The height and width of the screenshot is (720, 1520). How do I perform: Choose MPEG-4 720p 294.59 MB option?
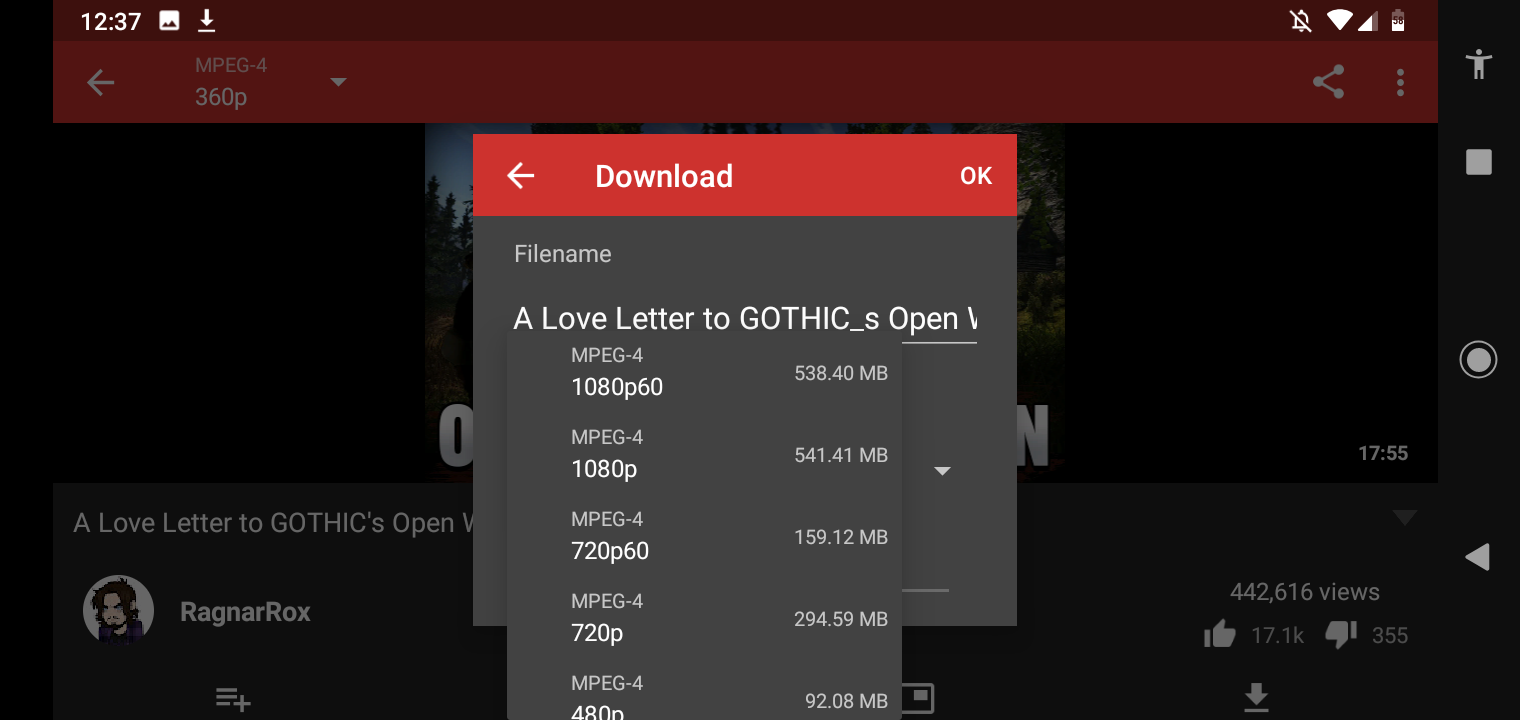pyautogui.click(x=704, y=618)
